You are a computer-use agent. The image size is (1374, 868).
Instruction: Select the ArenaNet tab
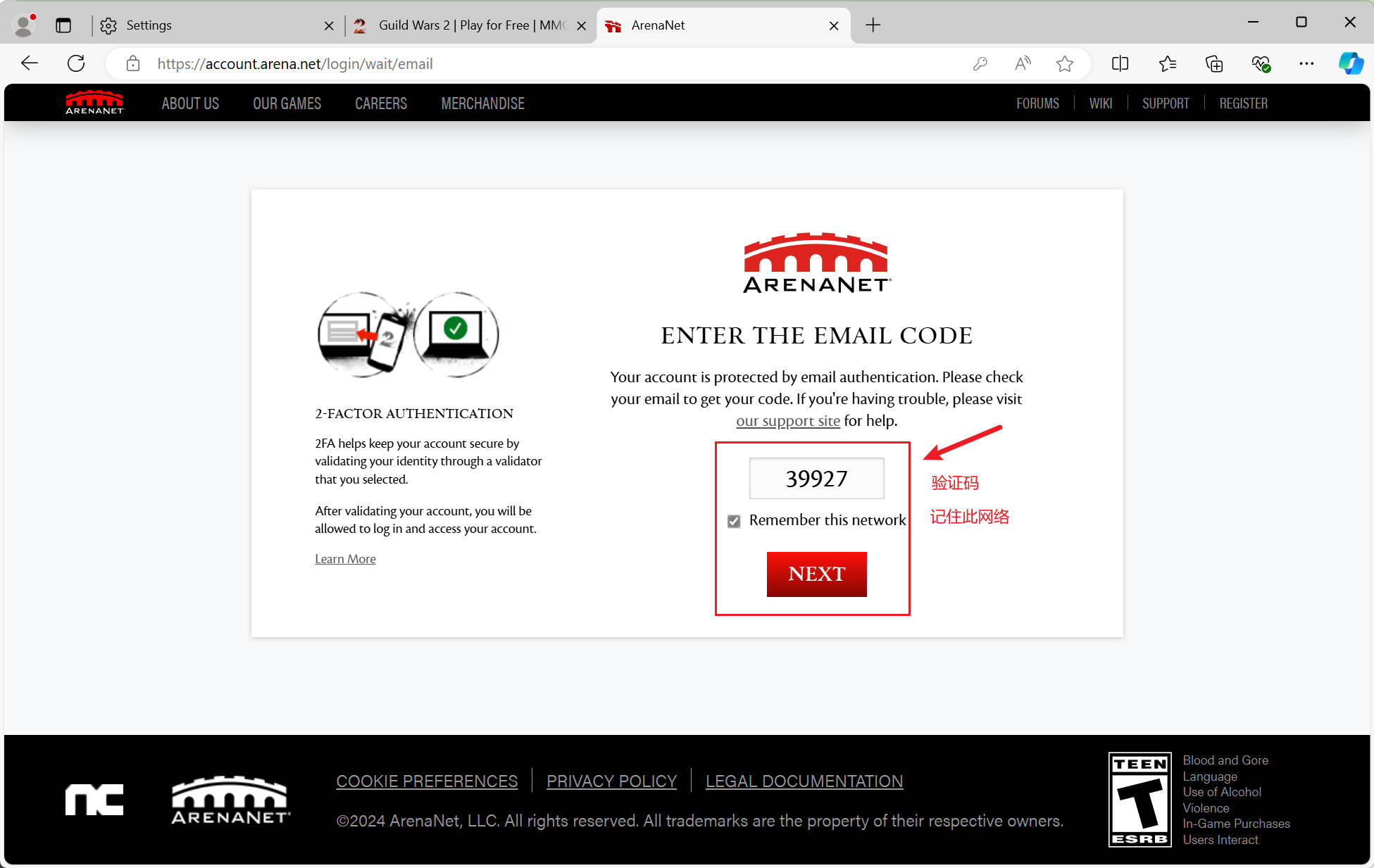point(722,25)
